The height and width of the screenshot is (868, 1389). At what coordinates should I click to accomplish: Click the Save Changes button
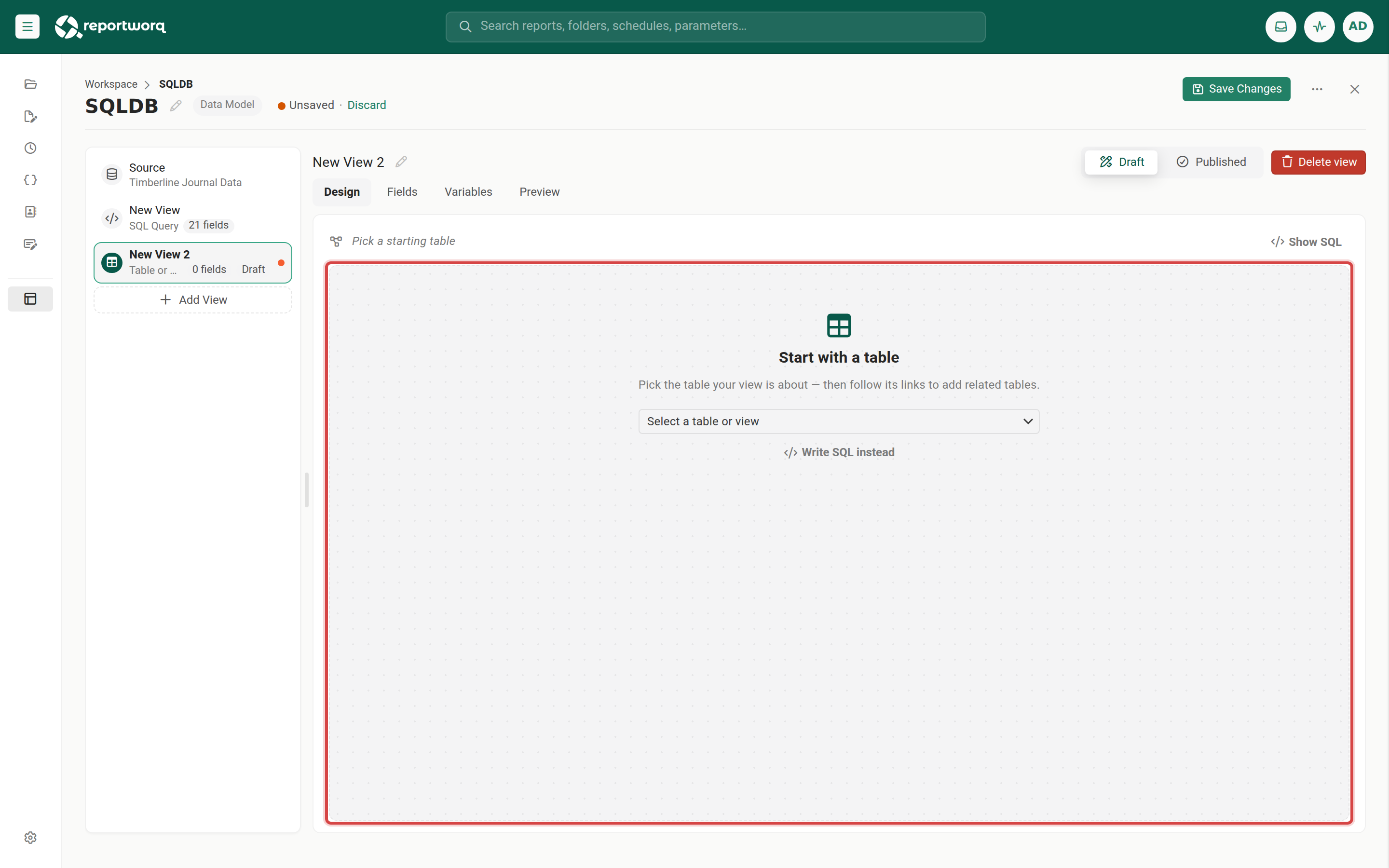[1236, 89]
